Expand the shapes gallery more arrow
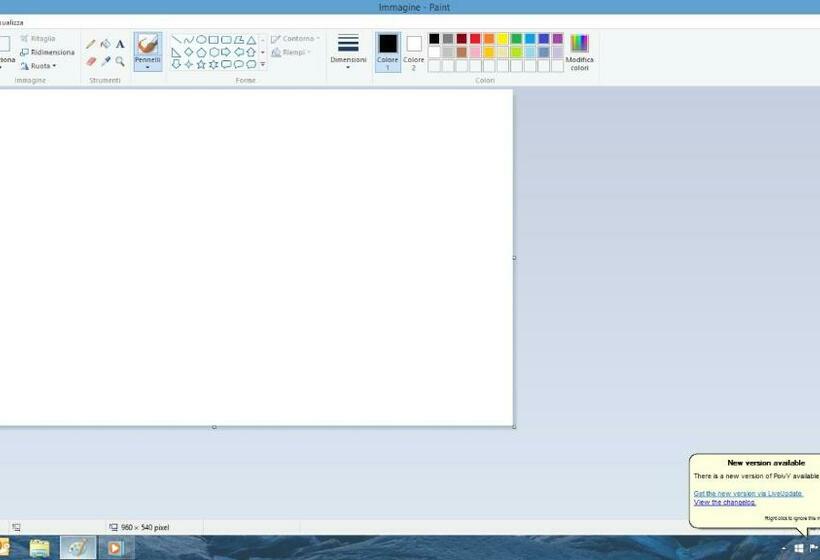Viewport: 820px width, 560px height. 263,64
